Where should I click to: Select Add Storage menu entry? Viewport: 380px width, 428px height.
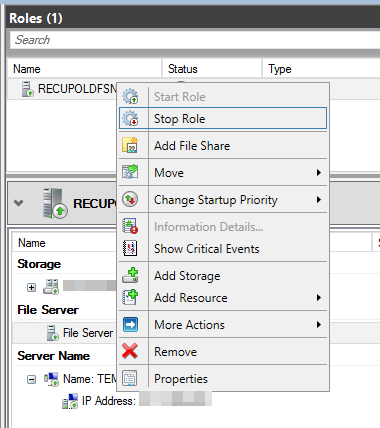pos(223,276)
